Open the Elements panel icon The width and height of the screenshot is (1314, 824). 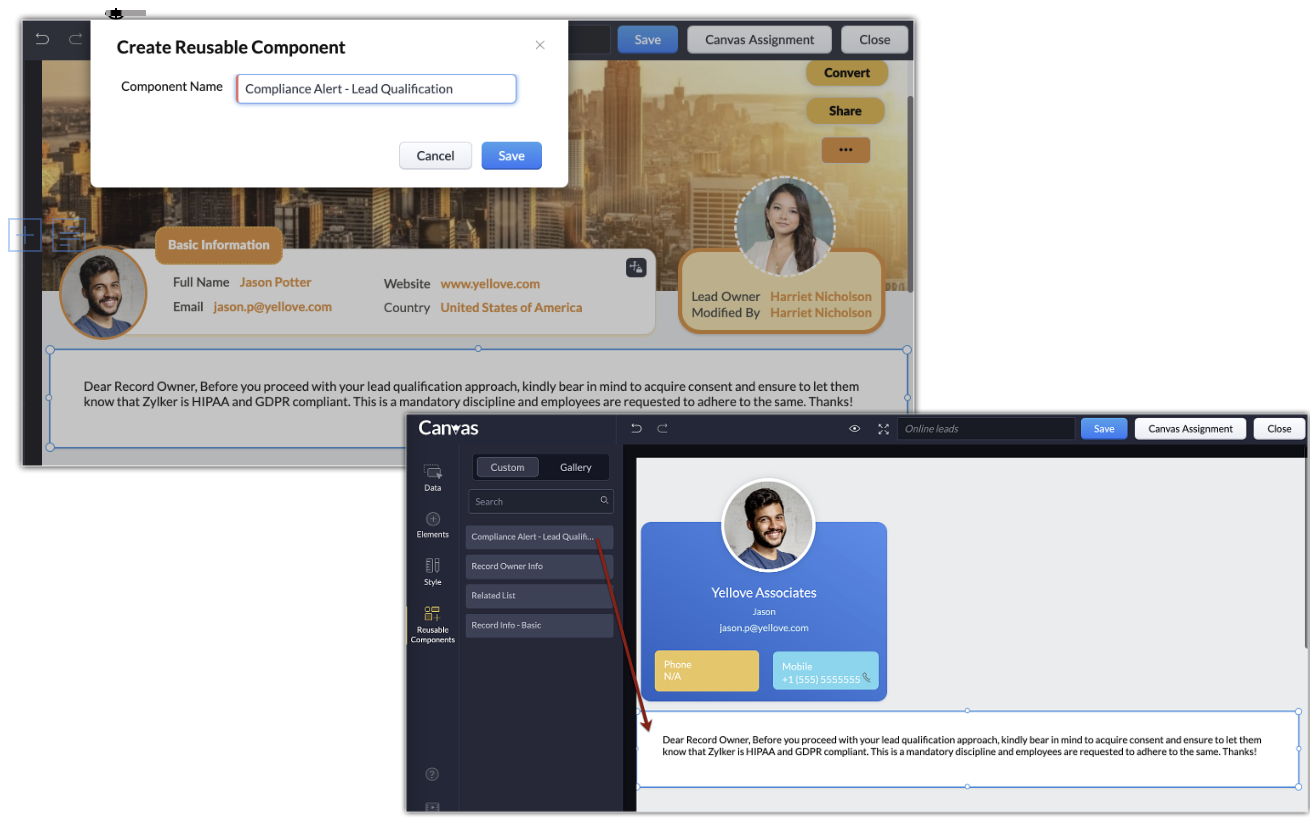click(x=432, y=524)
